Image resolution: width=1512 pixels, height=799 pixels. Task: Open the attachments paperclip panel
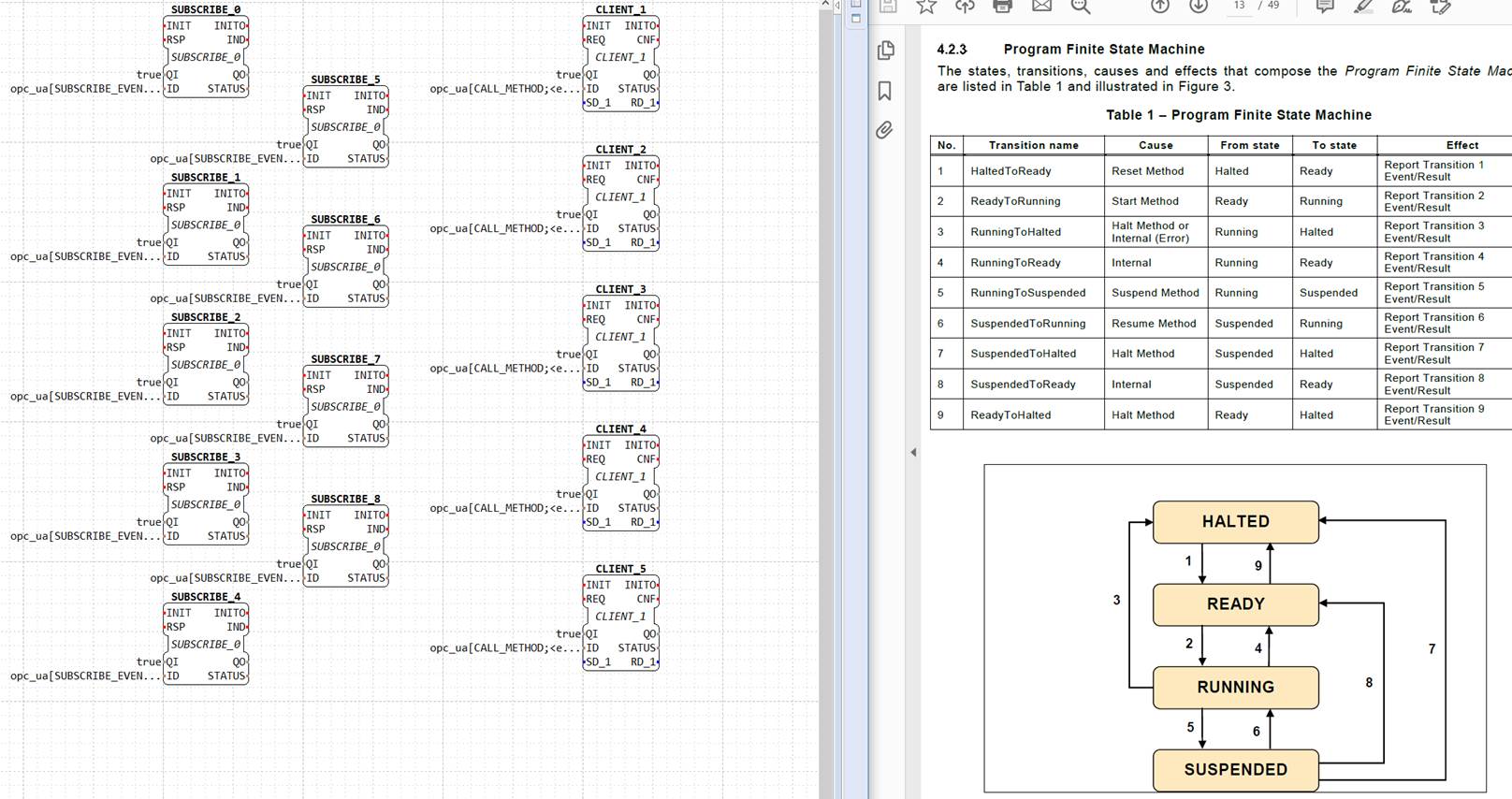(884, 130)
